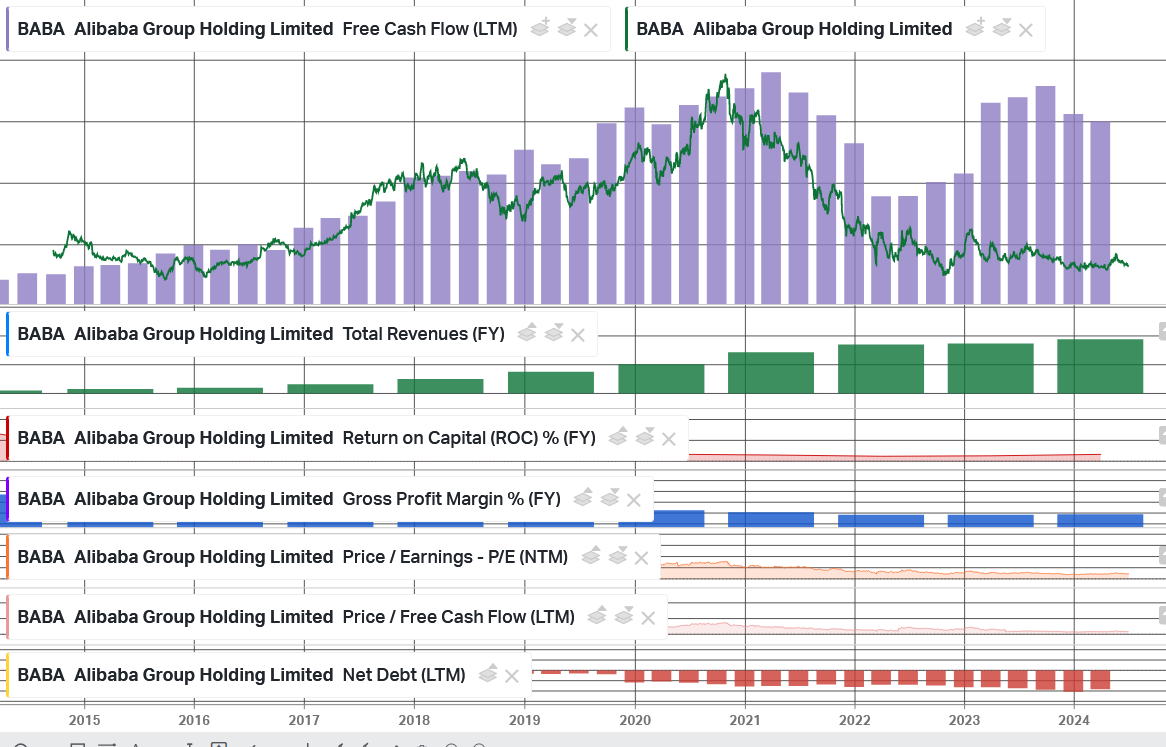Click the 2017 label on the time axis
Viewport: 1166px width, 747px height.
pos(304,720)
